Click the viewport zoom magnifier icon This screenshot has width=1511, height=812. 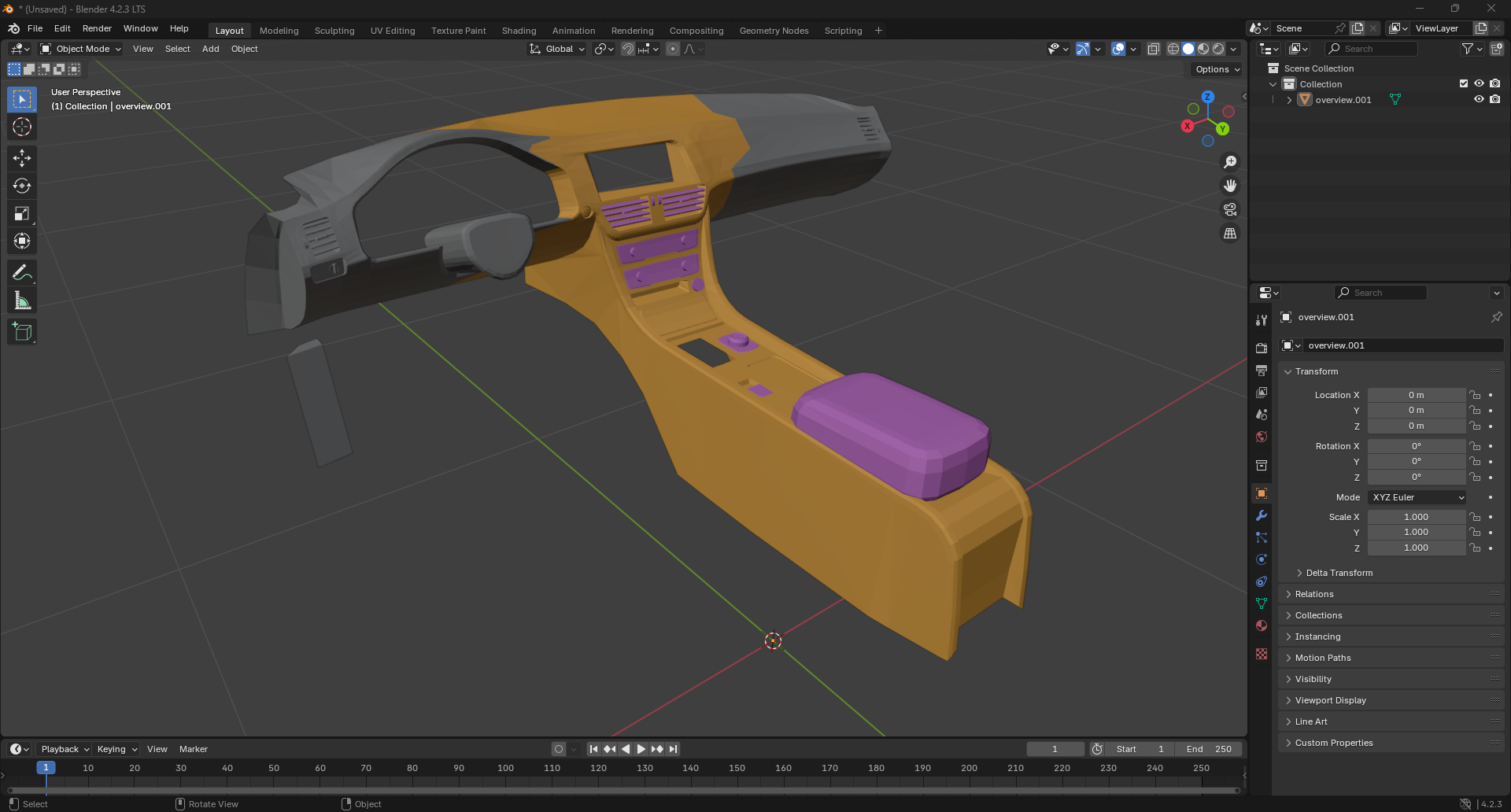(x=1229, y=162)
